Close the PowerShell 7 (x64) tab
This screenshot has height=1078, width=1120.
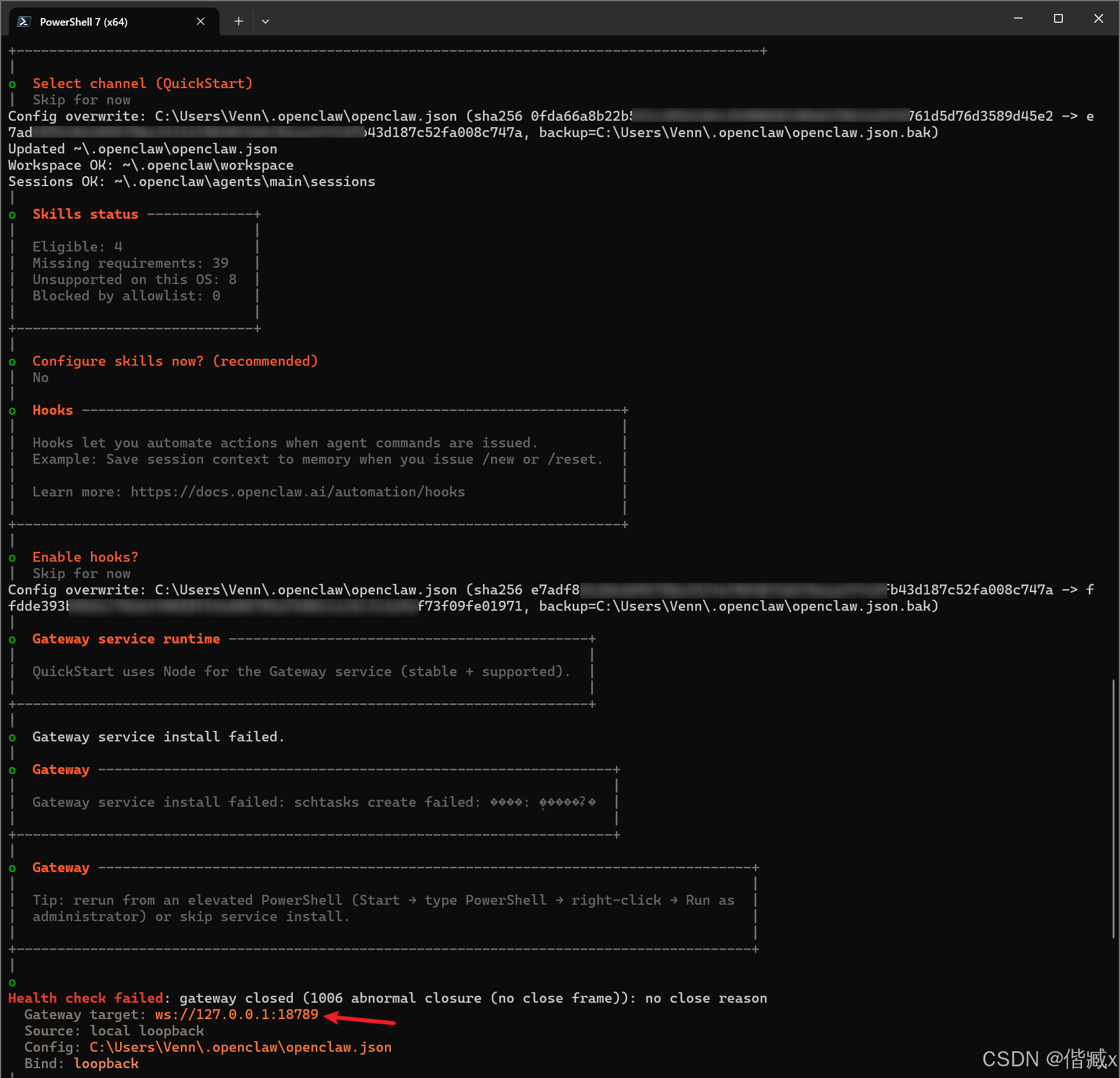point(201,22)
